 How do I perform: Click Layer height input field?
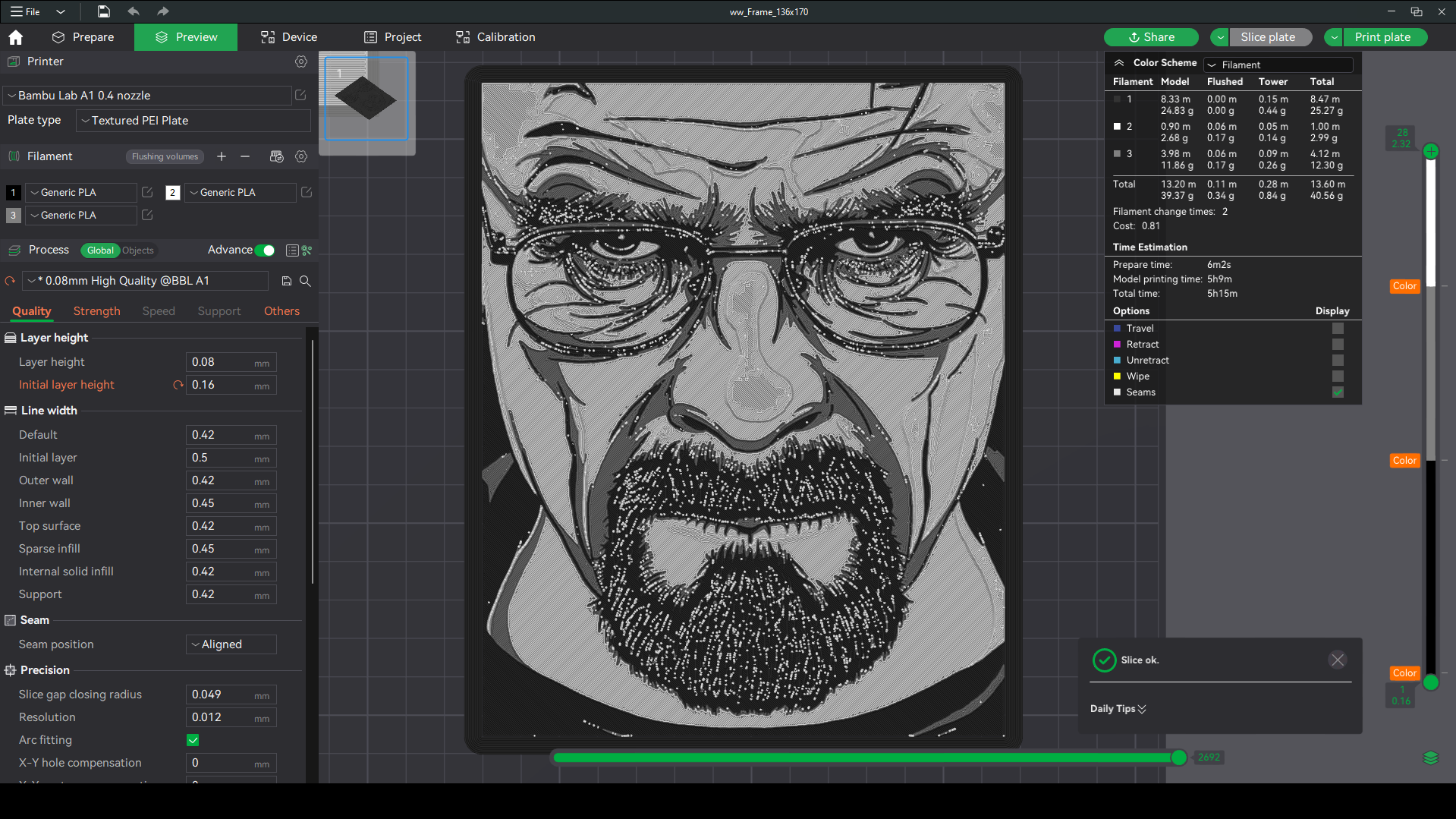[x=231, y=362]
